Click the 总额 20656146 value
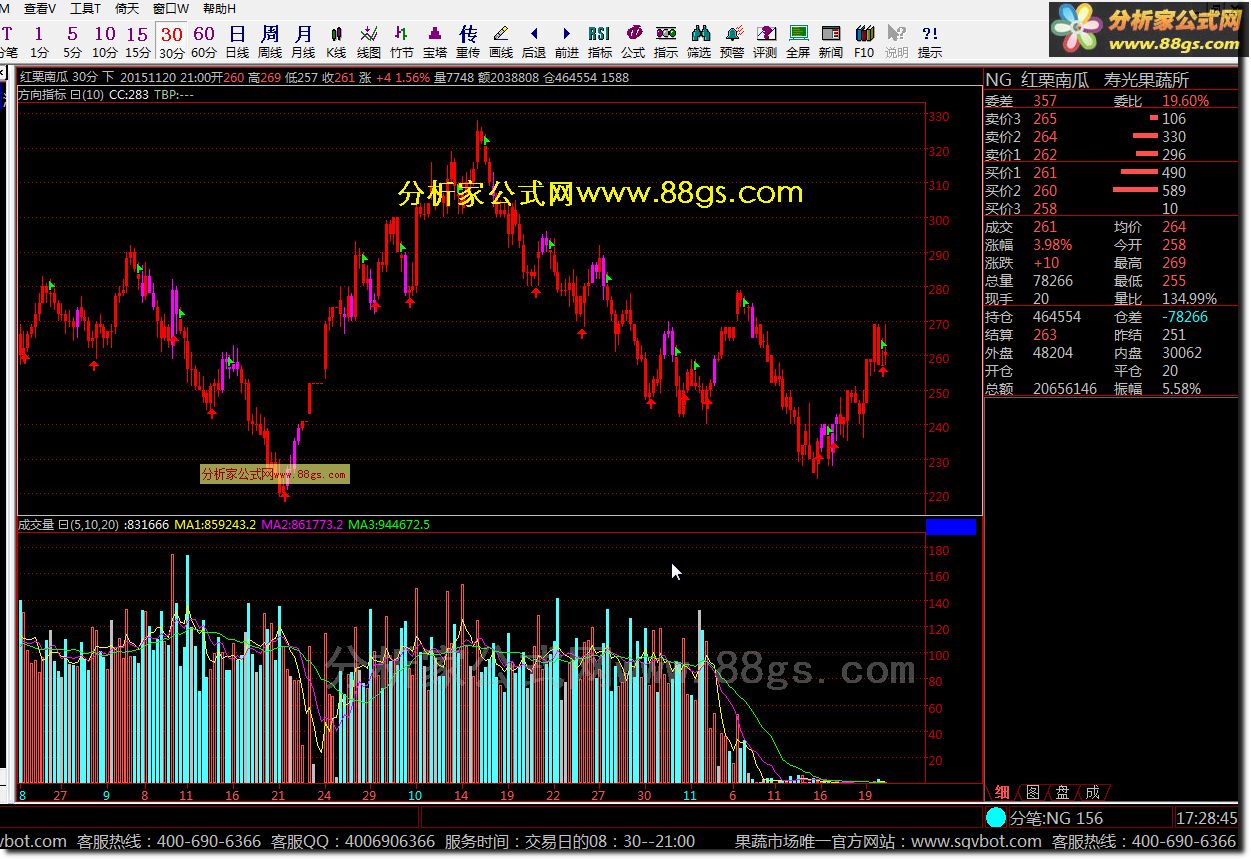1251x859 pixels. click(x=1065, y=389)
